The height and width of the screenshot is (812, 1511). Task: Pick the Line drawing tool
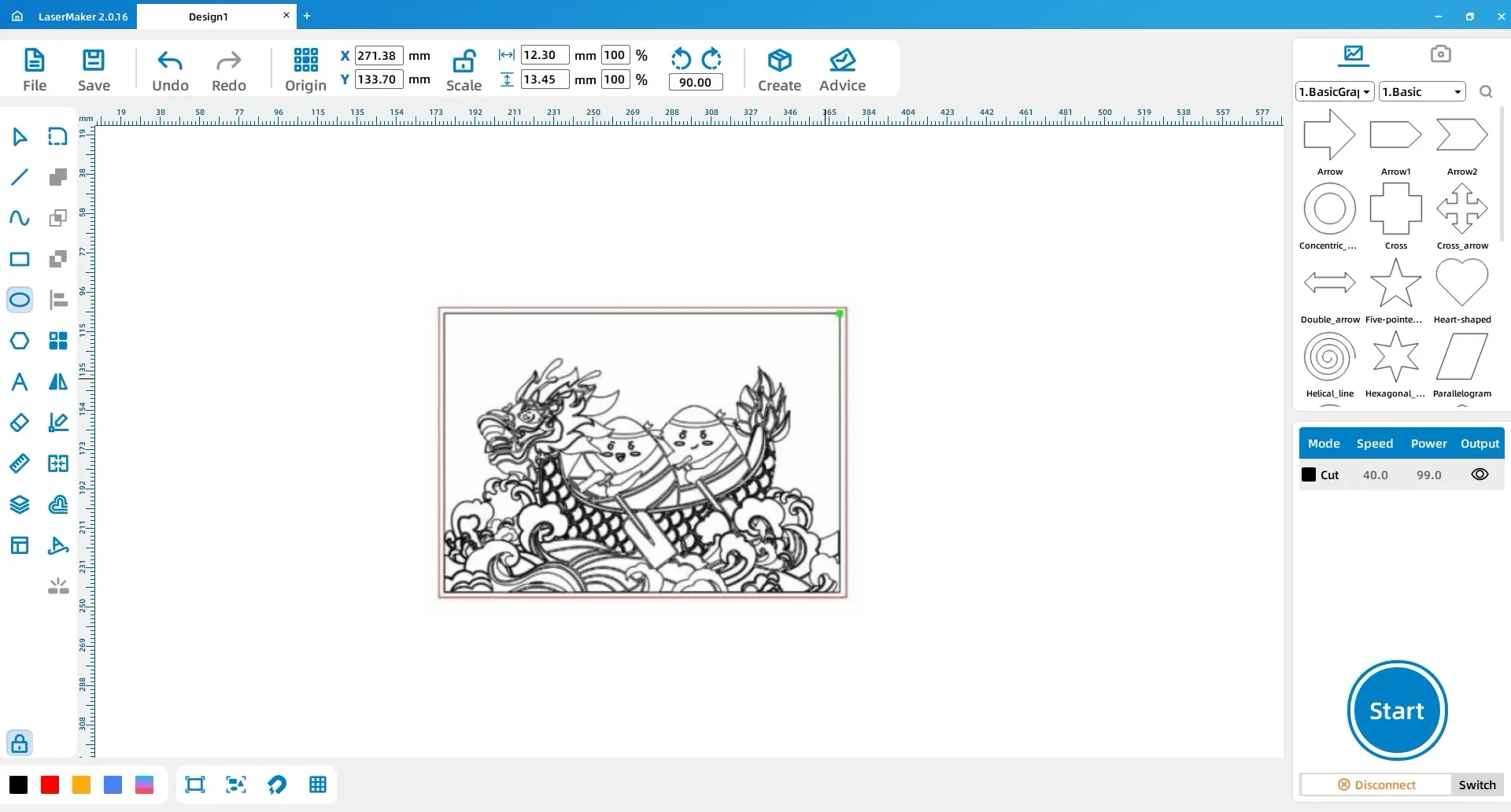tap(20, 177)
